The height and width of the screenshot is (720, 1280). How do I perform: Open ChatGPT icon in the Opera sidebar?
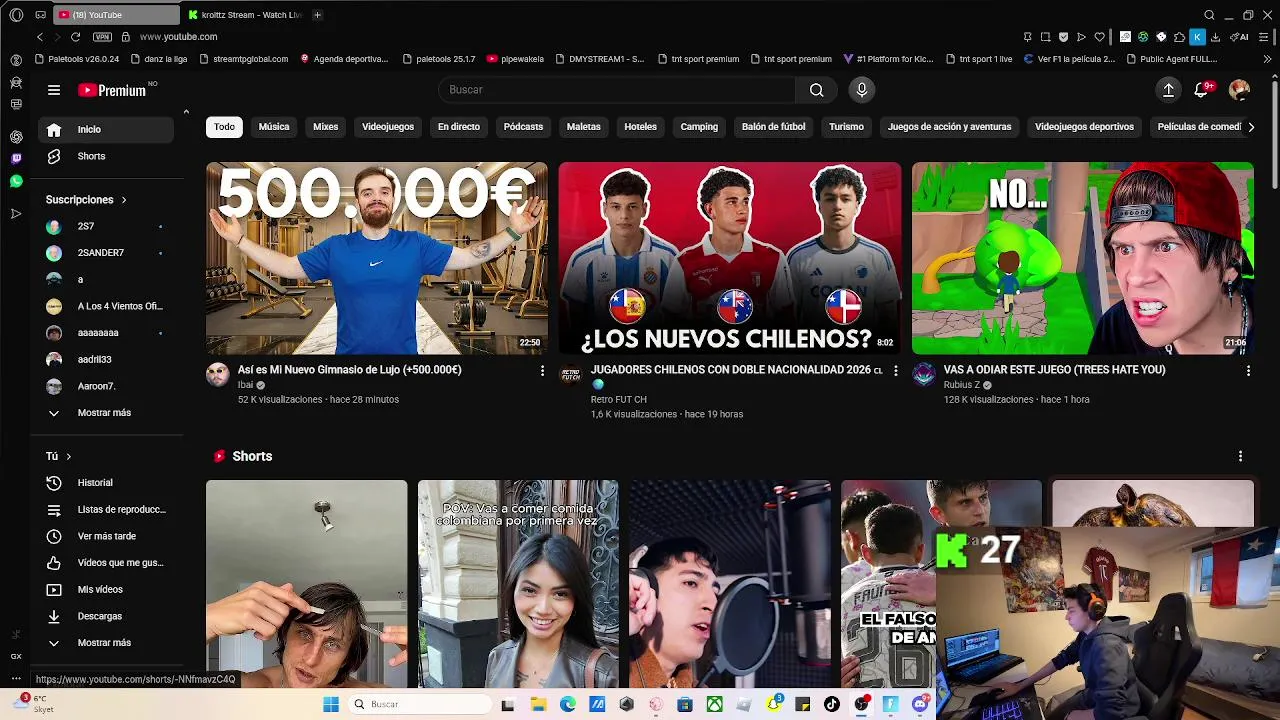pyautogui.click(x=16, y=137)
